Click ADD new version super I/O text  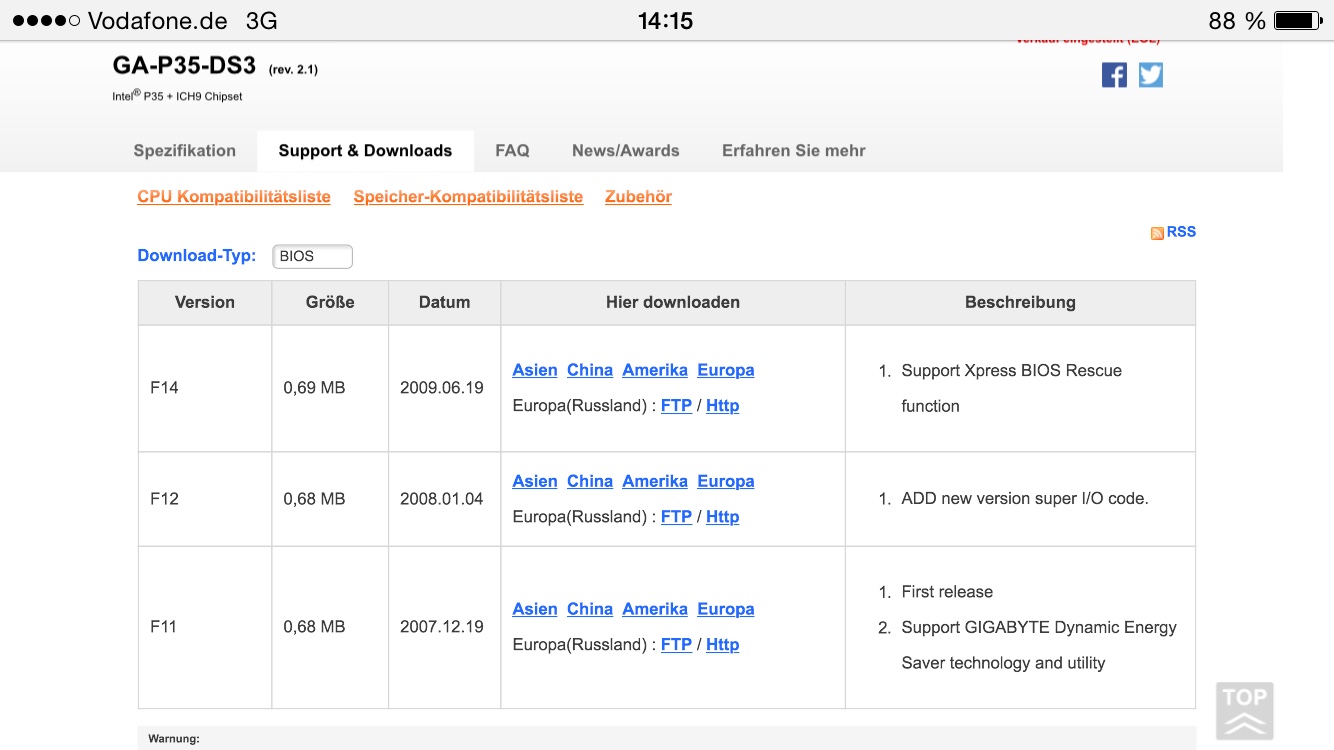1025,499
